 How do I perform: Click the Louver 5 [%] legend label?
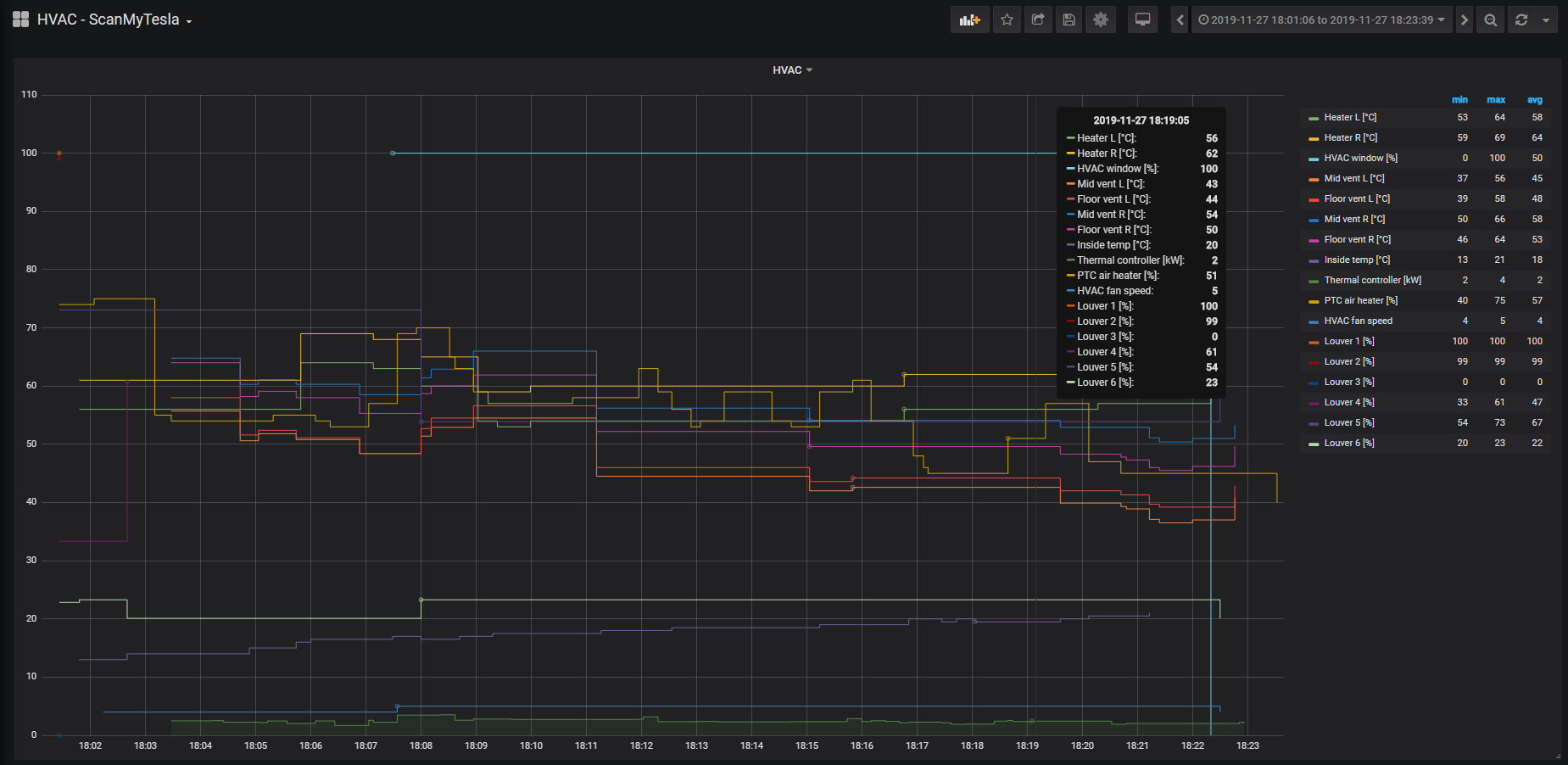coord(1349,422)
